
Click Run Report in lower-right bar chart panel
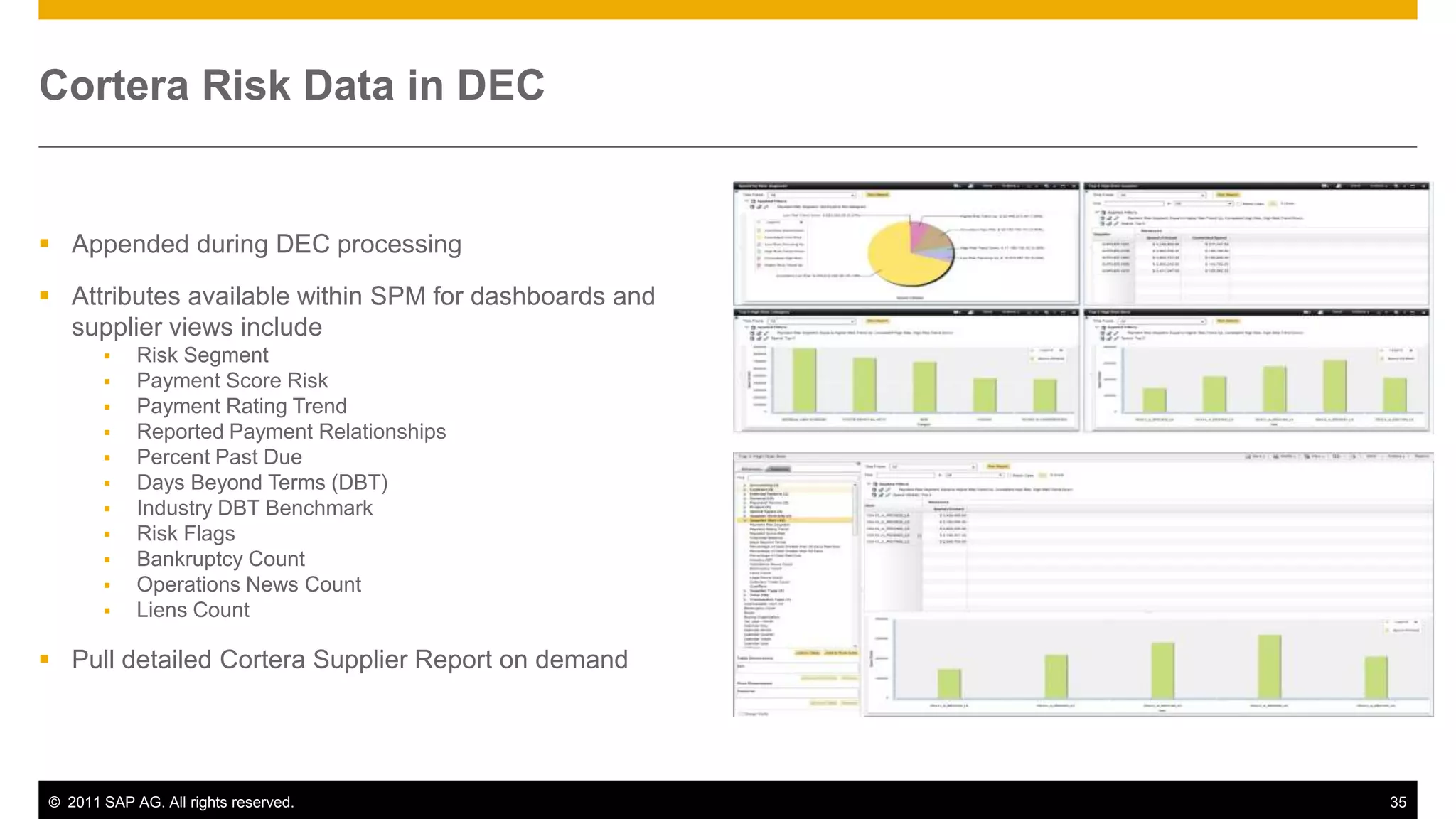(1227, 321)
